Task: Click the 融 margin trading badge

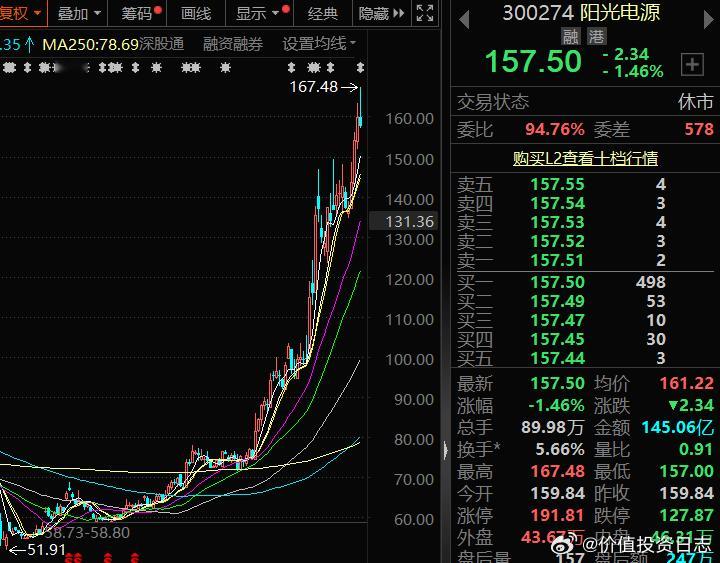Action: [571, 36]
